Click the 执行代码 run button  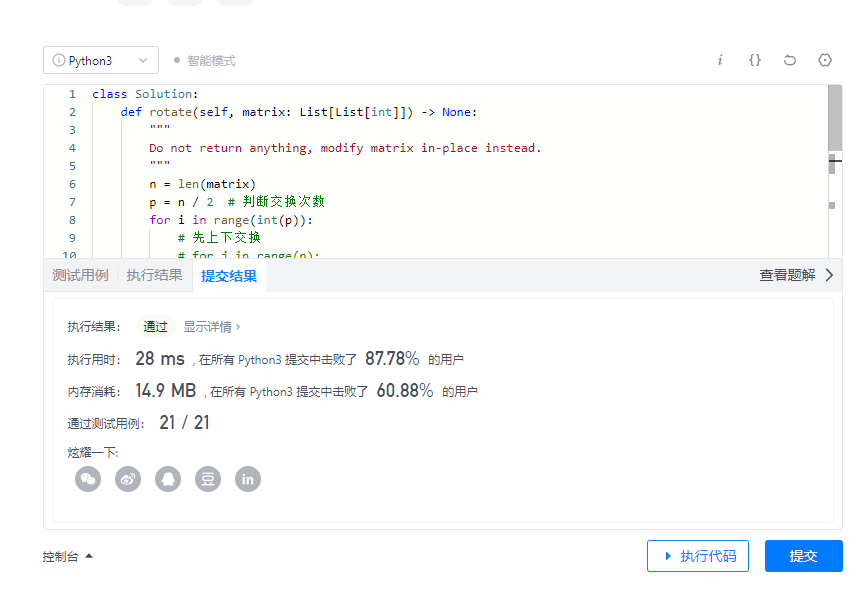(x=698, y=556)
